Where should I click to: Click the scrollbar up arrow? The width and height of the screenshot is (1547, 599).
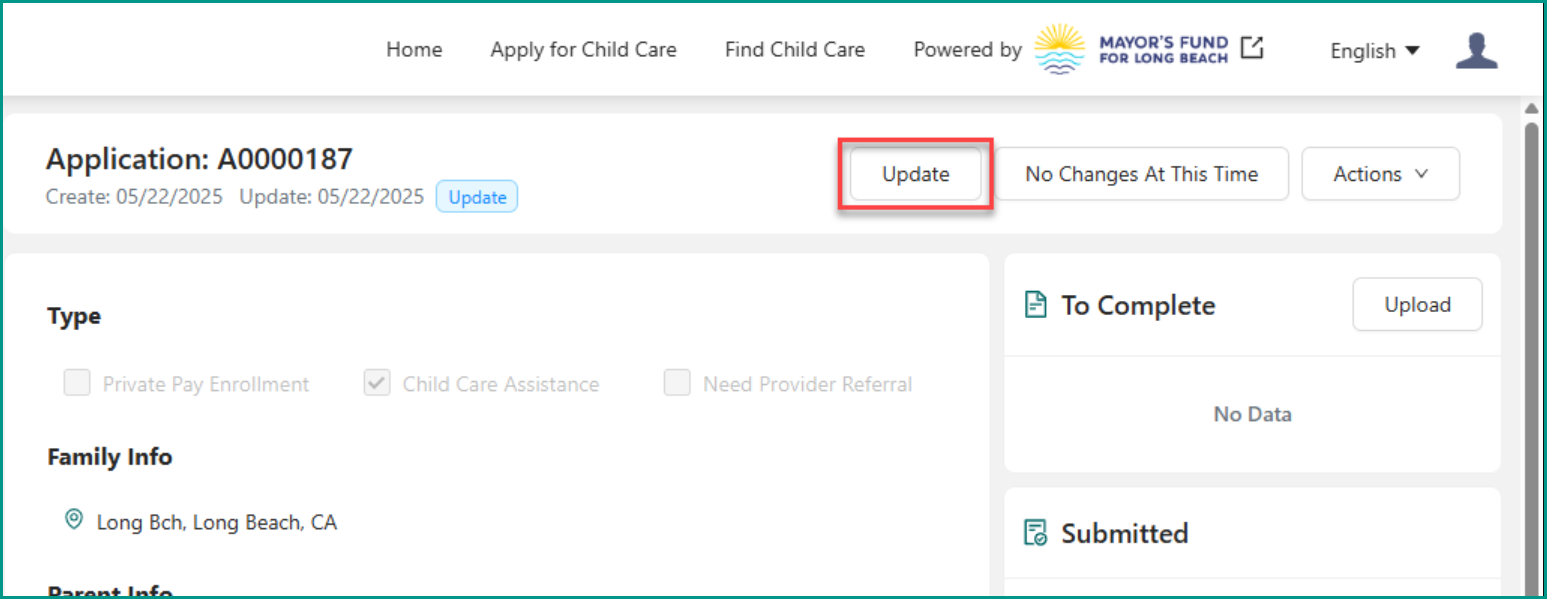coord(1530,108)
